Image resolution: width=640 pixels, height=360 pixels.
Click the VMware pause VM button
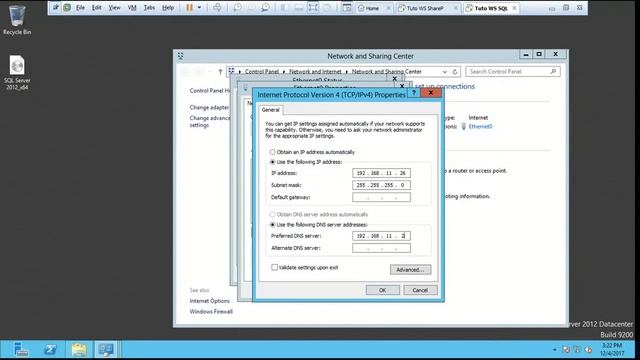(189, 7)
